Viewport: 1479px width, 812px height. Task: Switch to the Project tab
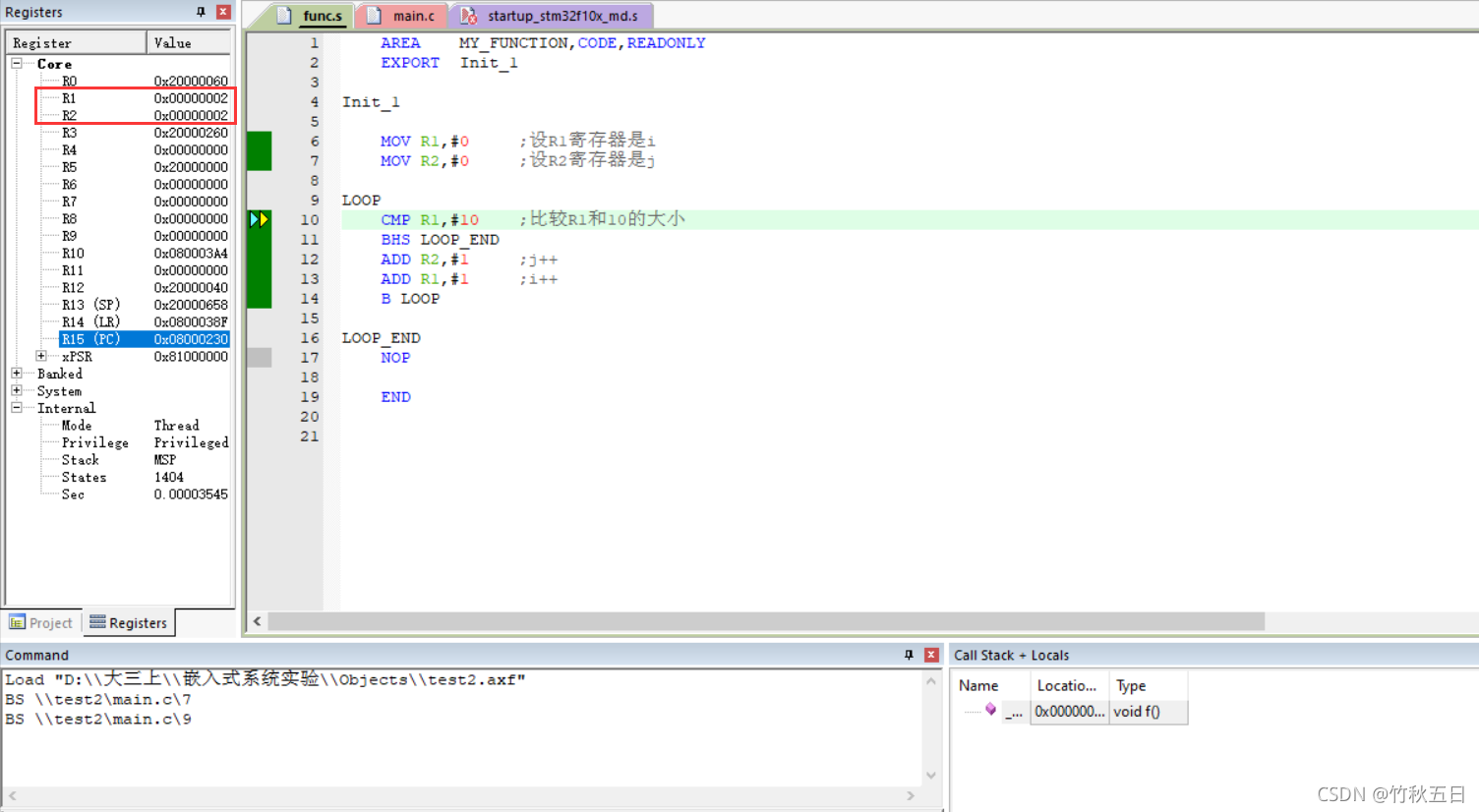coord(40,622)
